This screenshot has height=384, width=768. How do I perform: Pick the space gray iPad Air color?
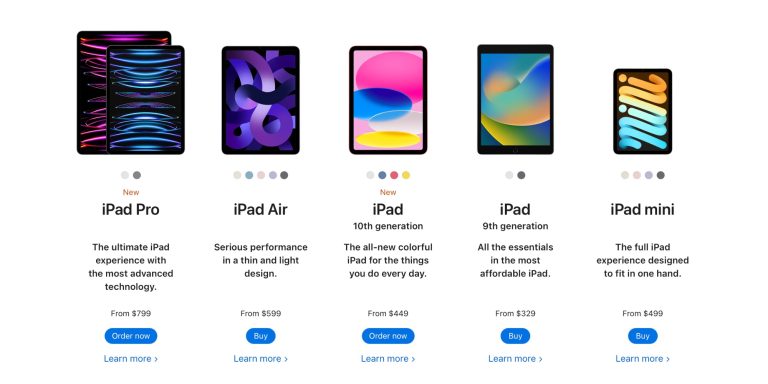[x=284, y=175]
